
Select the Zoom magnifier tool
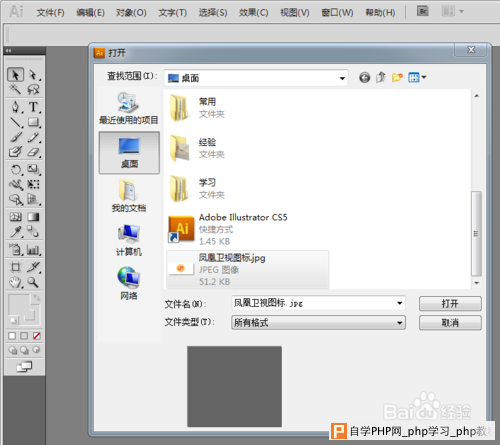33,282
